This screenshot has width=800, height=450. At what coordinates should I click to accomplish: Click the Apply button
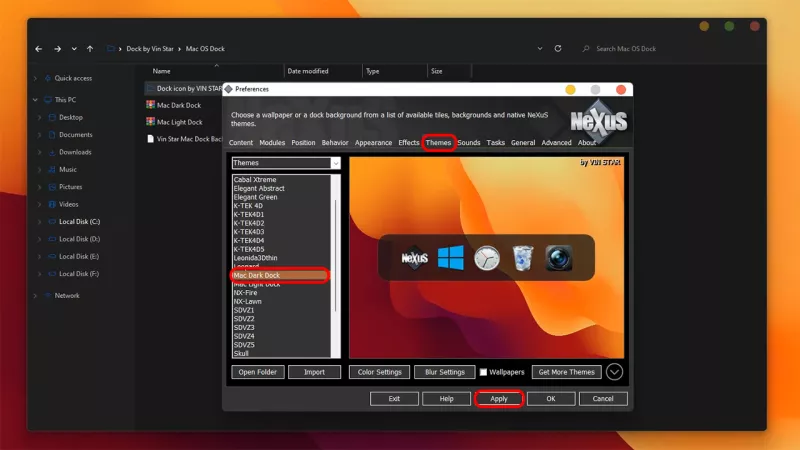point(498,399)
